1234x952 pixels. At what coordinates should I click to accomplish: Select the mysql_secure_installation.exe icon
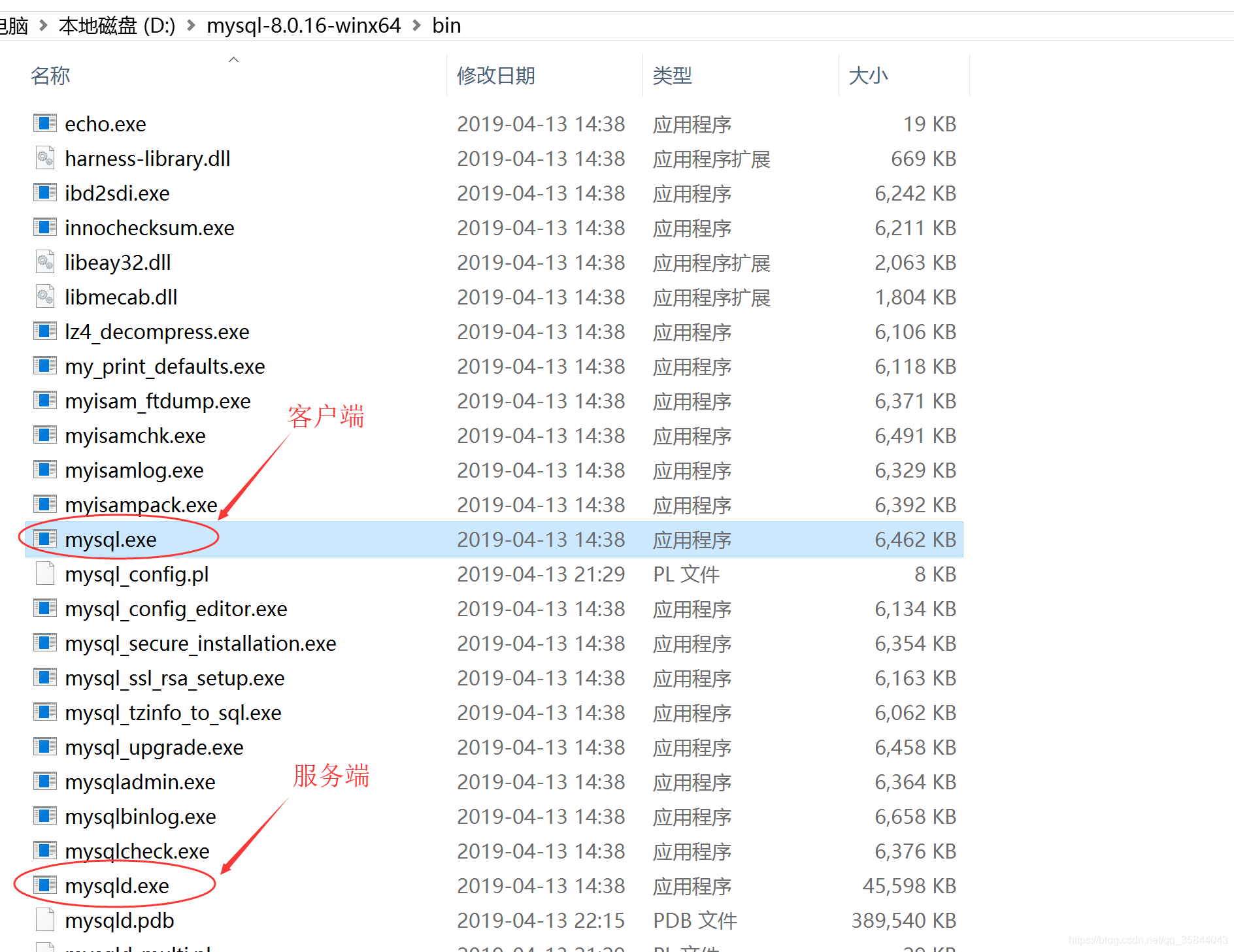45,642
